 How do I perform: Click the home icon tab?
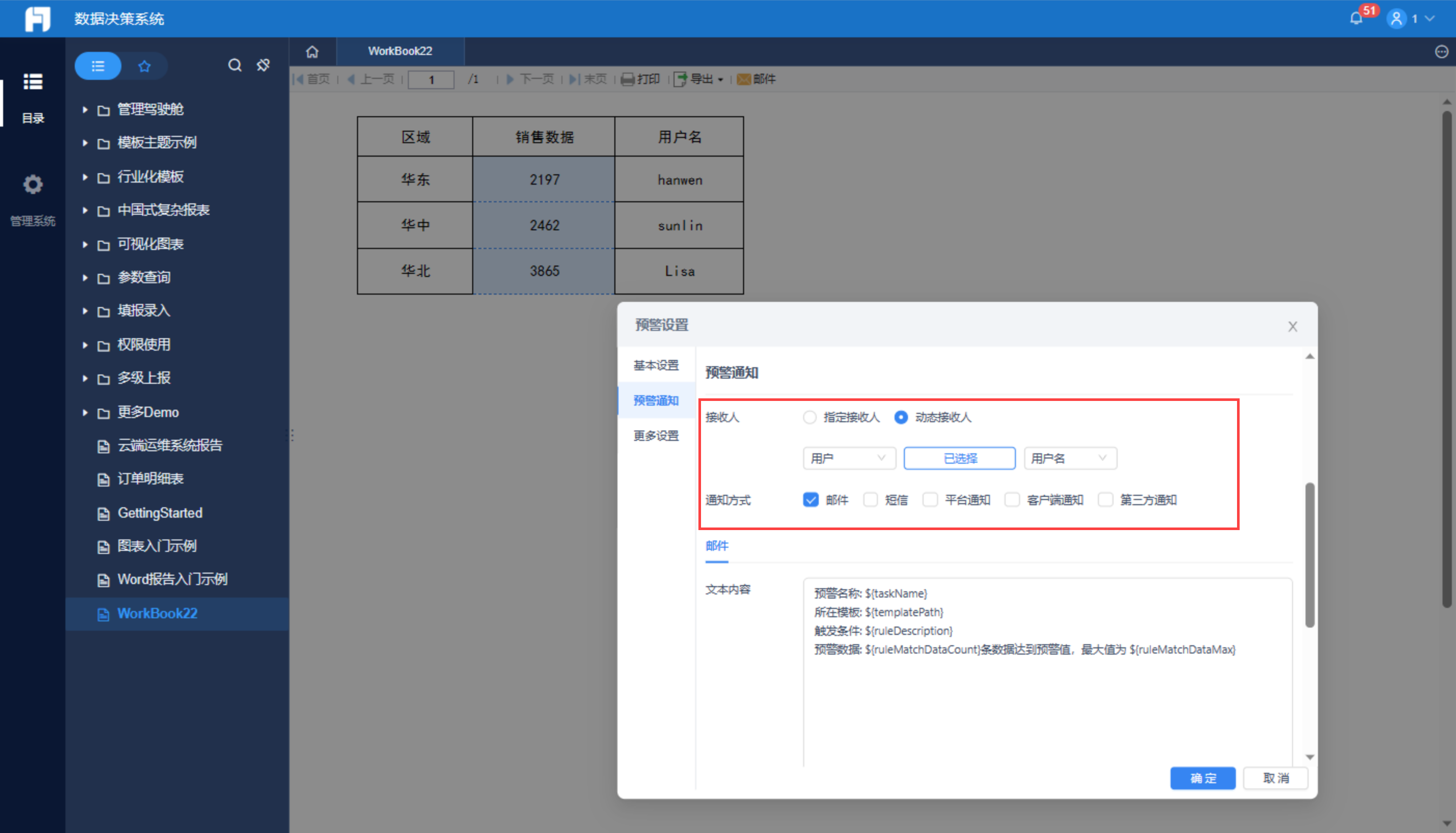pyautogui.click(x=312, y=51)
